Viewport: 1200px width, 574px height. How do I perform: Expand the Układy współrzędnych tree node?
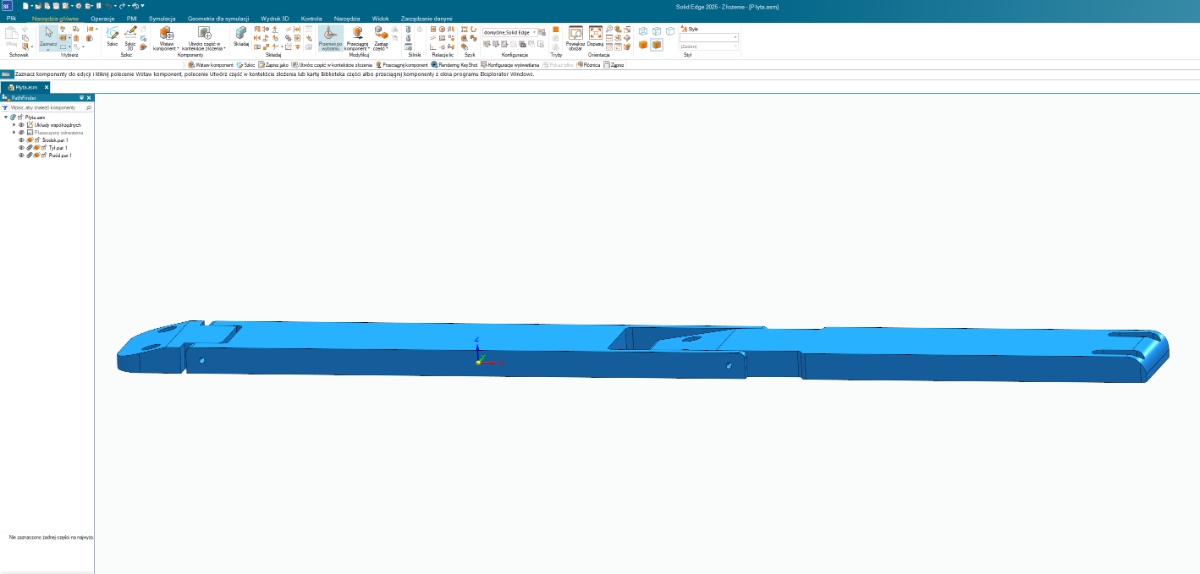pos(14,124)
